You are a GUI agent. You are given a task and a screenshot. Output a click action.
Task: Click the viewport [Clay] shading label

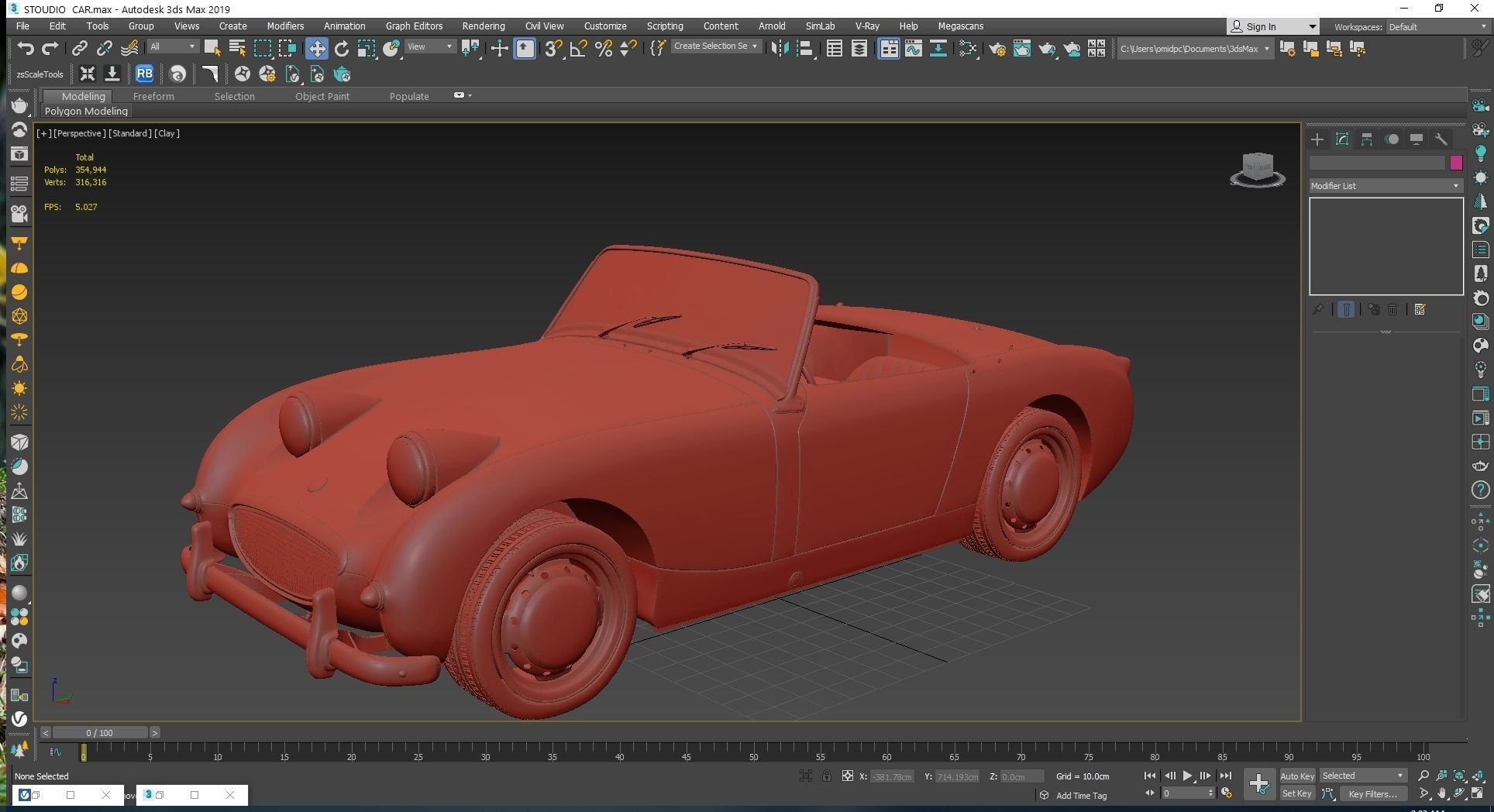167,133
